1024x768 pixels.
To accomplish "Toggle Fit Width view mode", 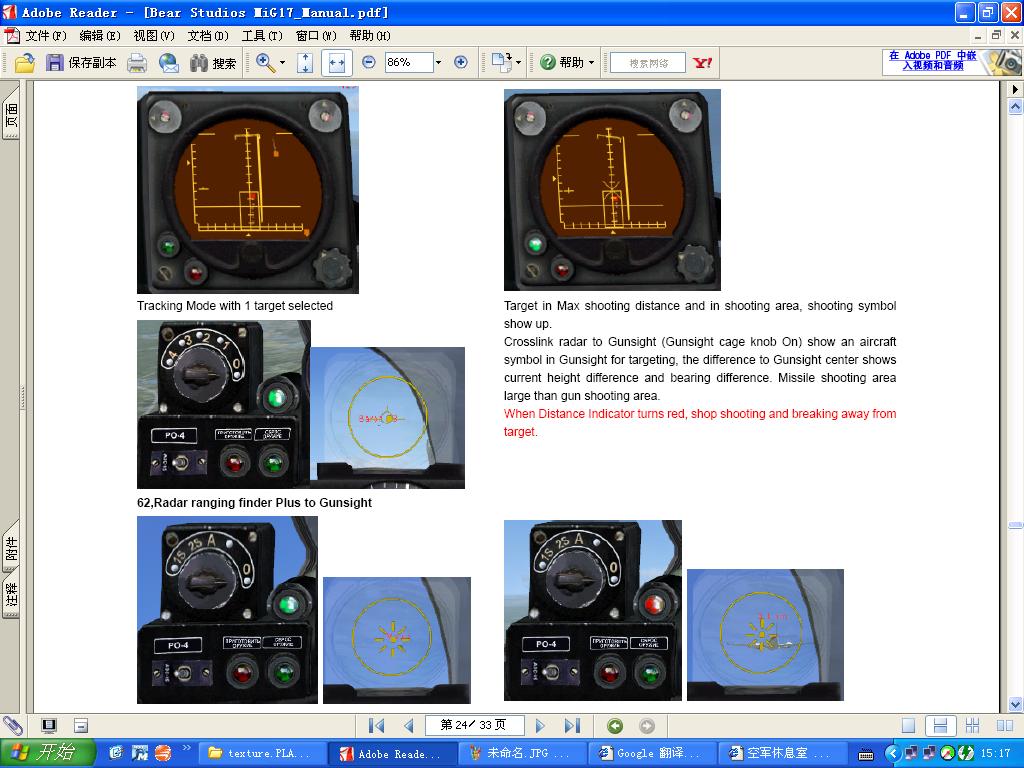I will 336,63.
